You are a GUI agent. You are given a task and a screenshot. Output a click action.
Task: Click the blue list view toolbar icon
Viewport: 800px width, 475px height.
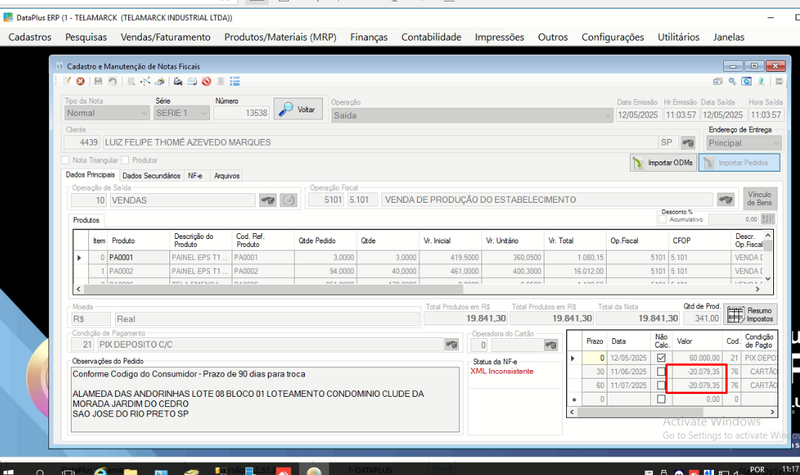point(235,81)
